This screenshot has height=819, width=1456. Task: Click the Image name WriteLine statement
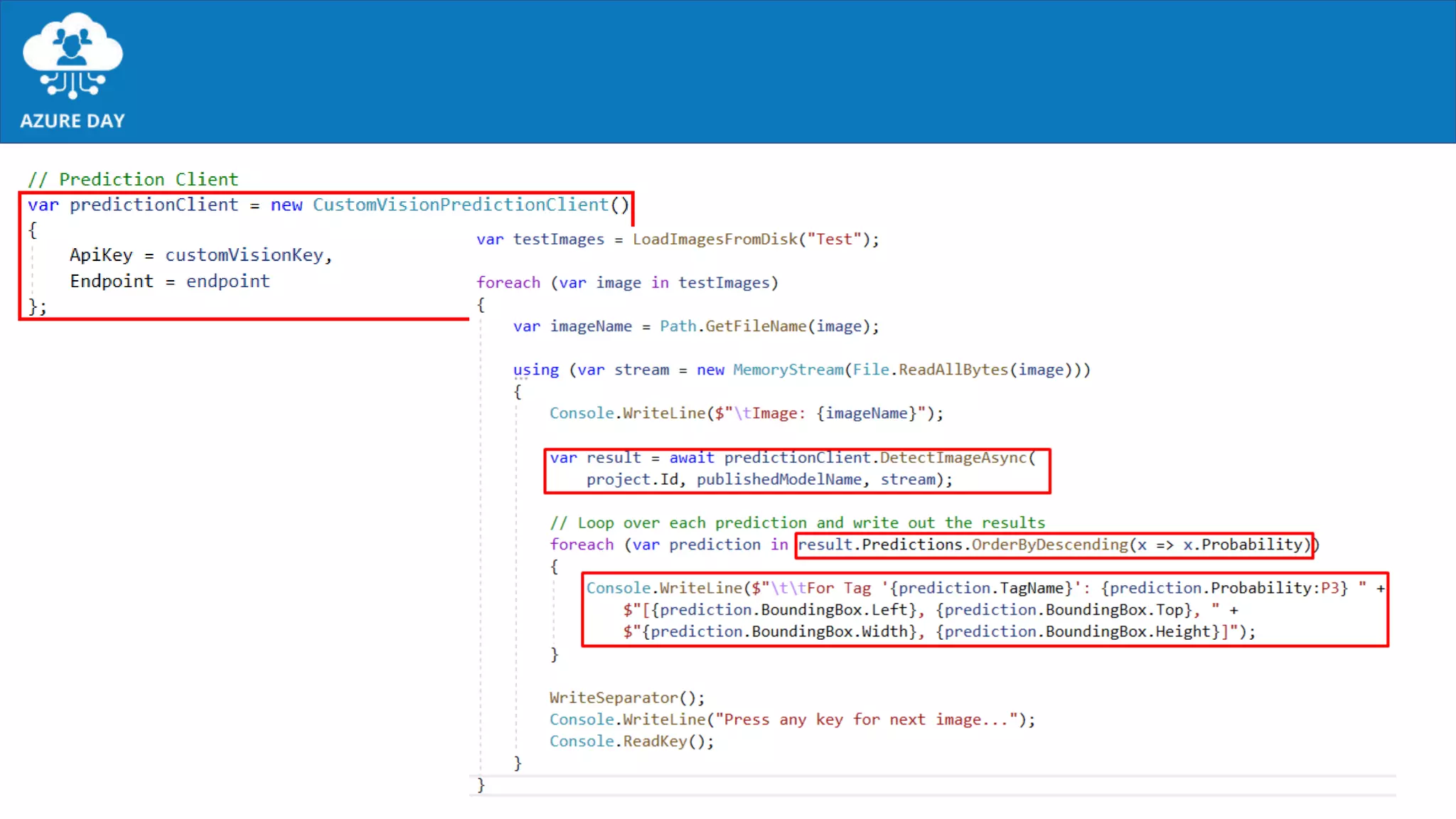tap(746, 414)
